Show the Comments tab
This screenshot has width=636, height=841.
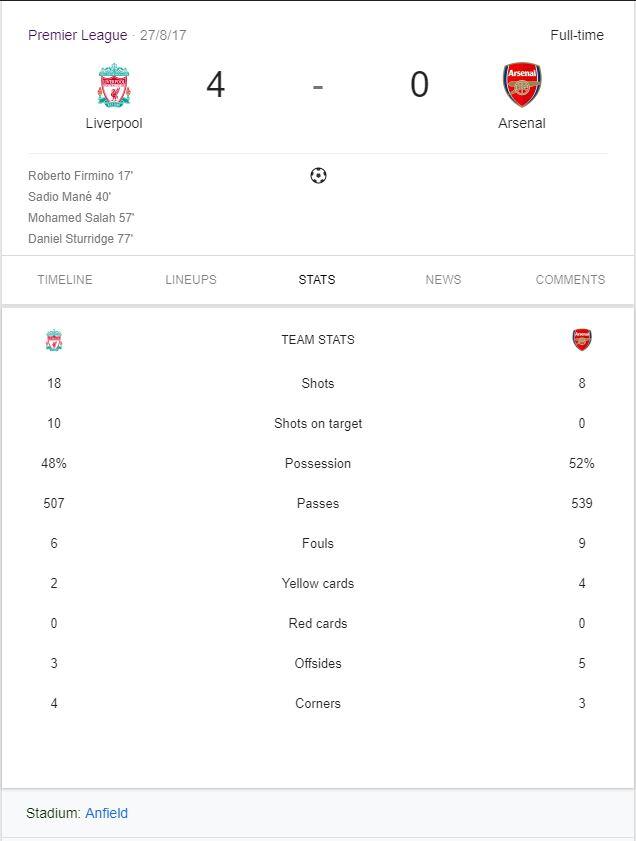(x=570, y=280)
